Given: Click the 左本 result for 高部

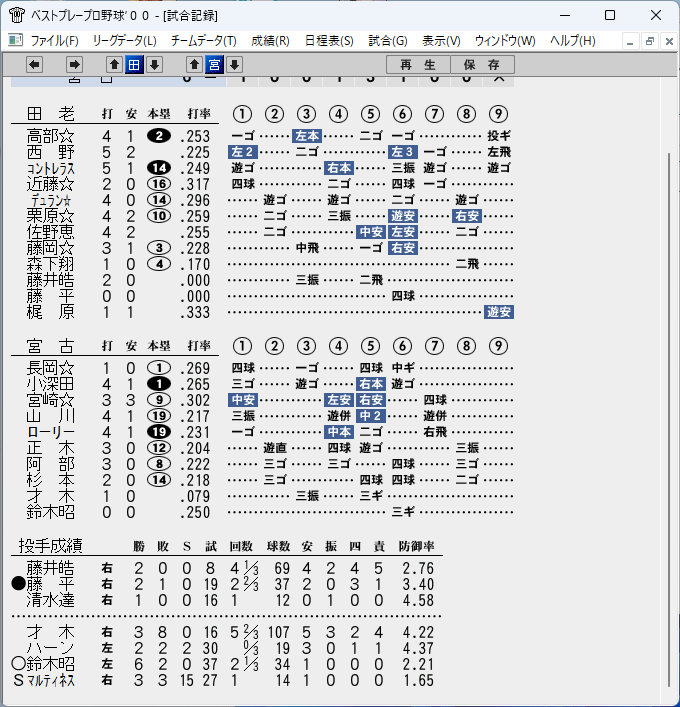Looking at the screenshot, I should [307, 136].
